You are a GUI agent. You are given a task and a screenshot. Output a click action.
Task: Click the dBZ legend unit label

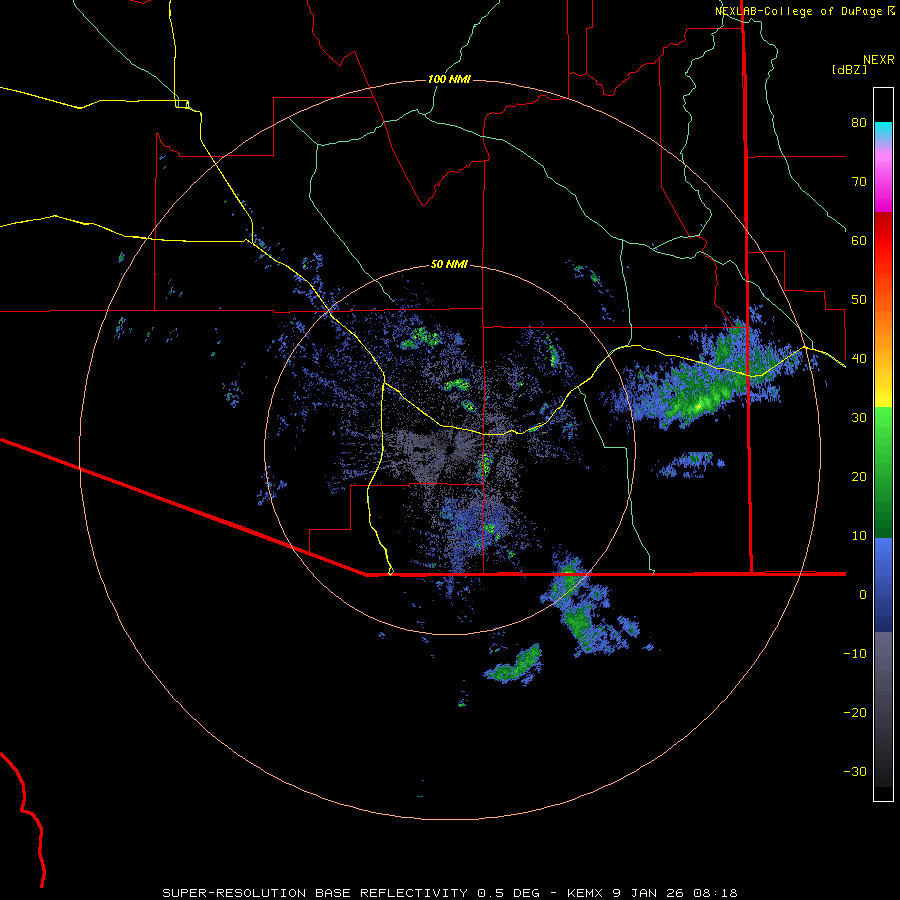(x=849, y=69)
